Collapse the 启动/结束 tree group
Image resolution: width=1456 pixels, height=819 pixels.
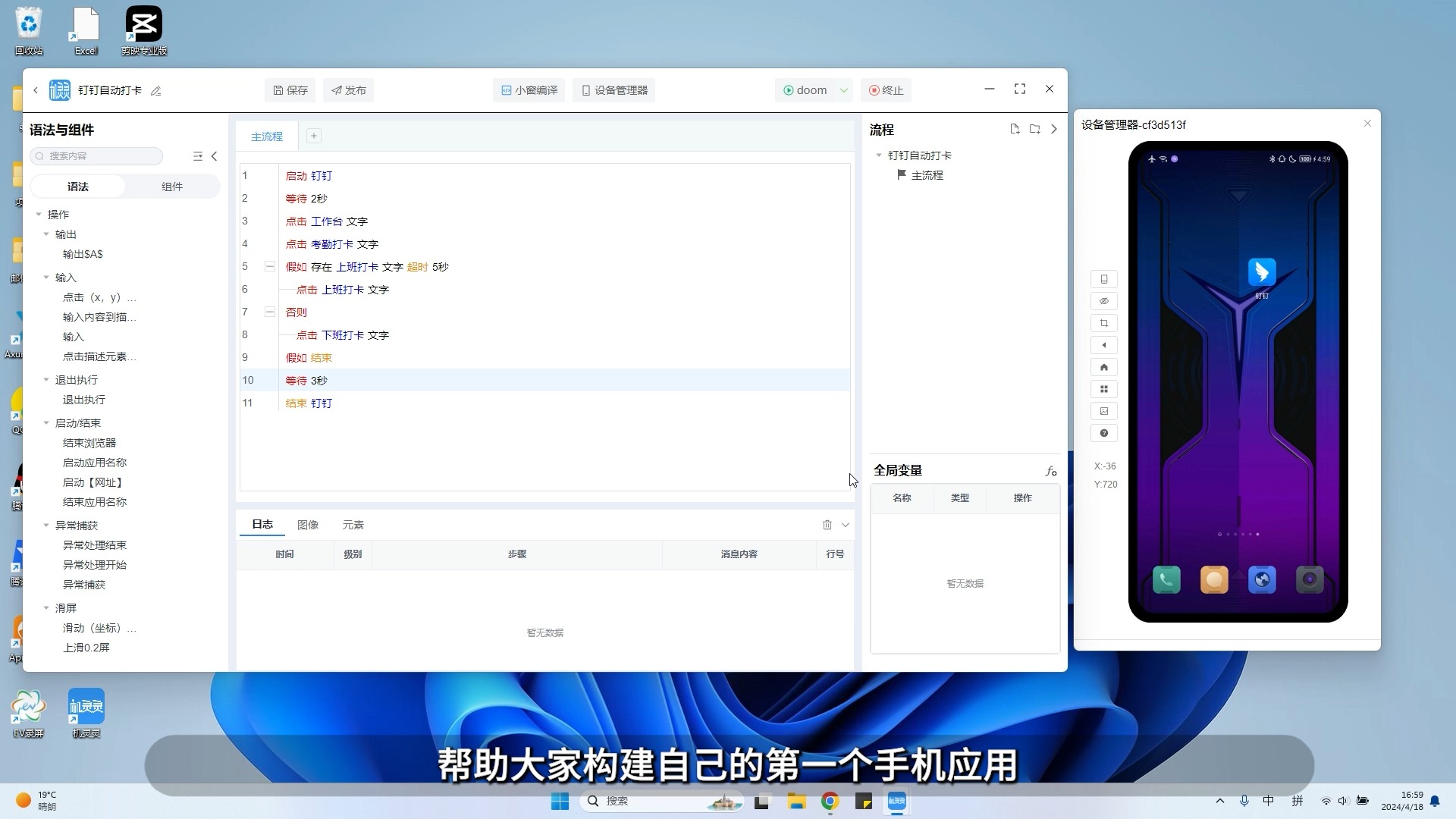(x=46, y=423)
